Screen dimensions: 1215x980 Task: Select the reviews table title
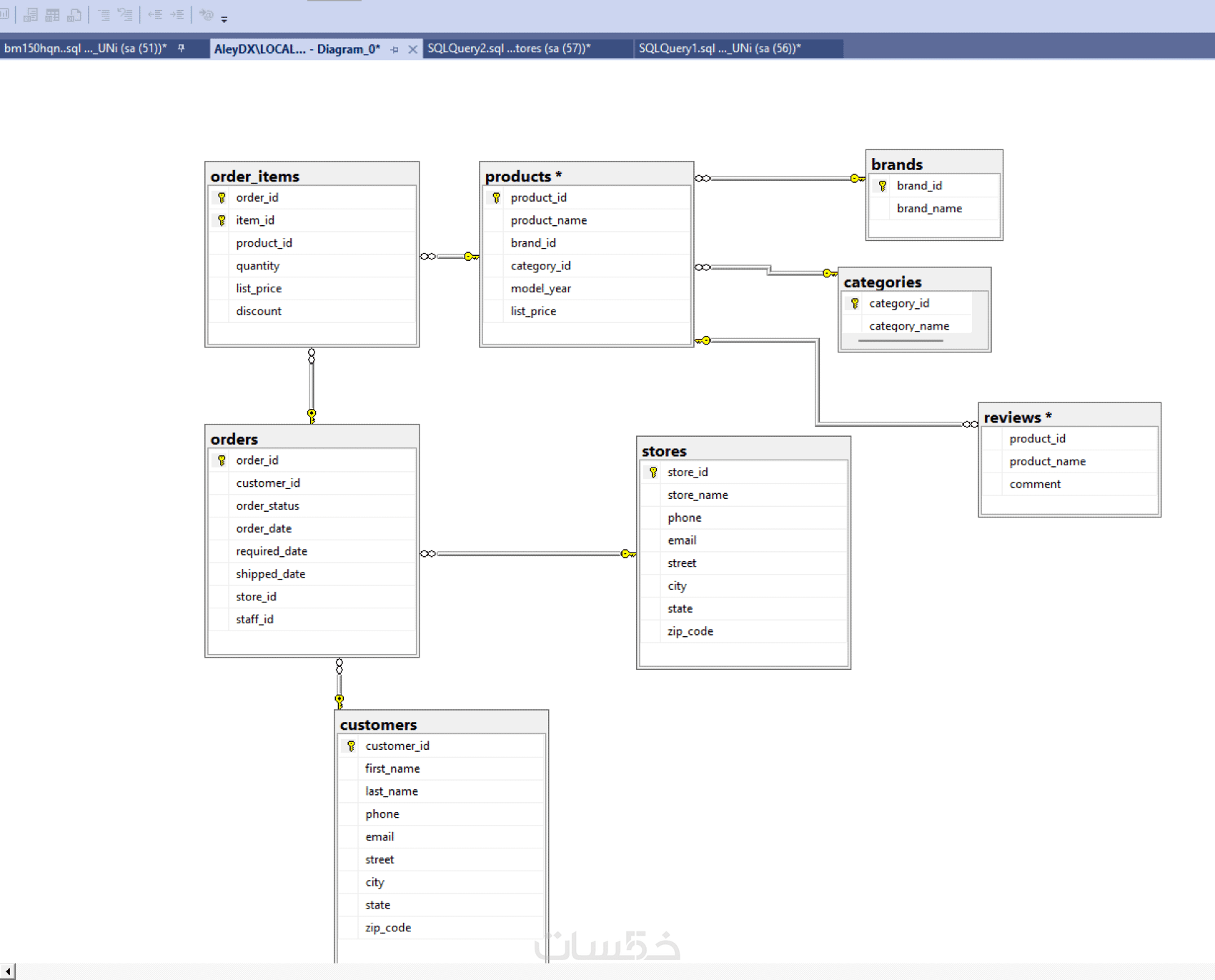pos(1018,417)
